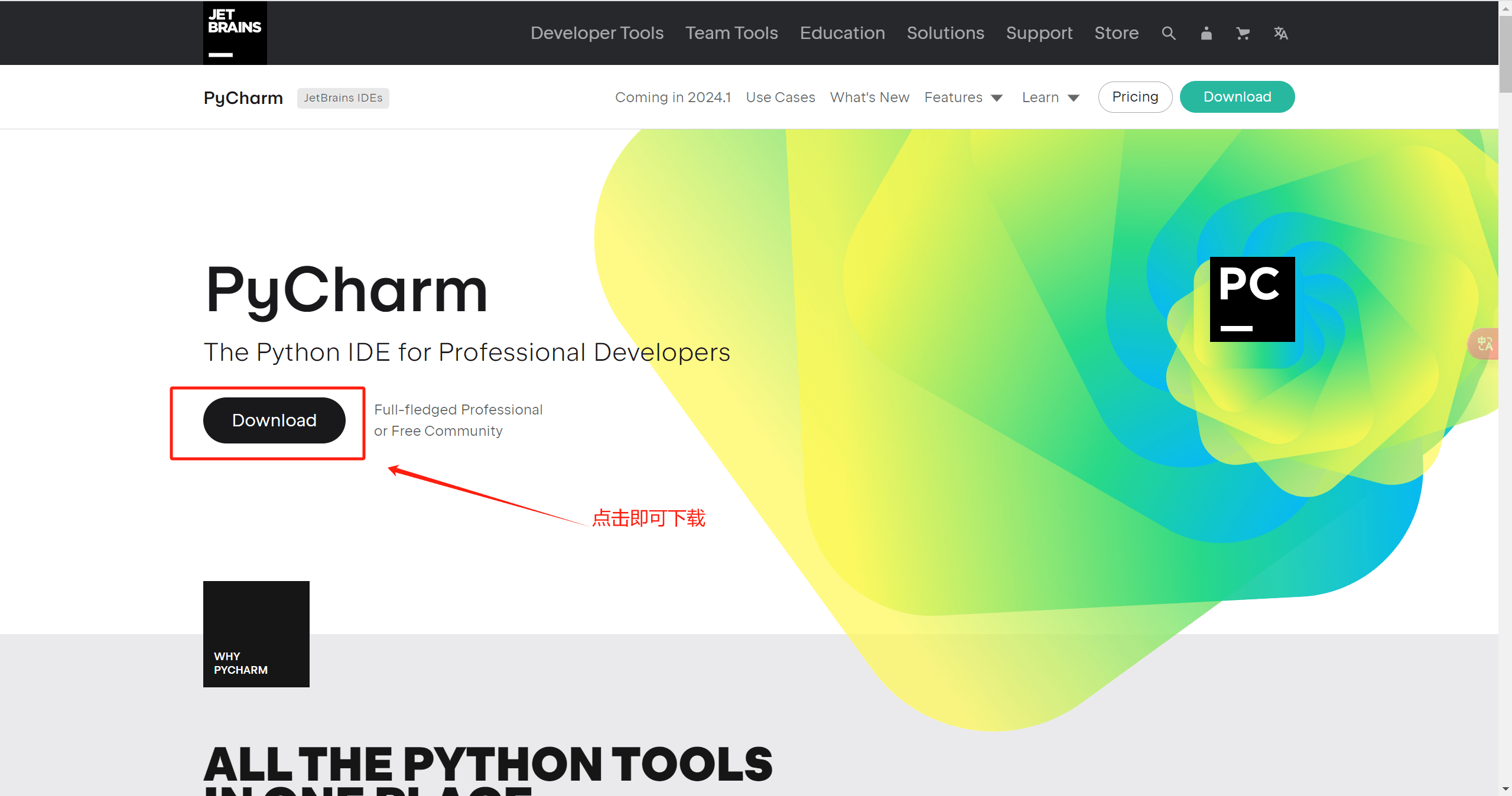This screenshot has width=1512, height=796.
Task: Open the What's New link
Action: (x=869, y=97)
